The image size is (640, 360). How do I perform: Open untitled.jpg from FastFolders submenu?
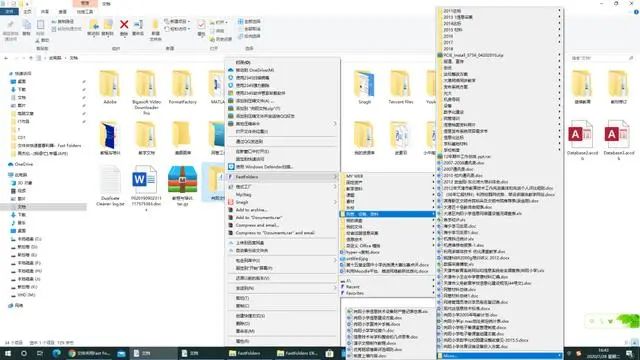click(388, 258)
